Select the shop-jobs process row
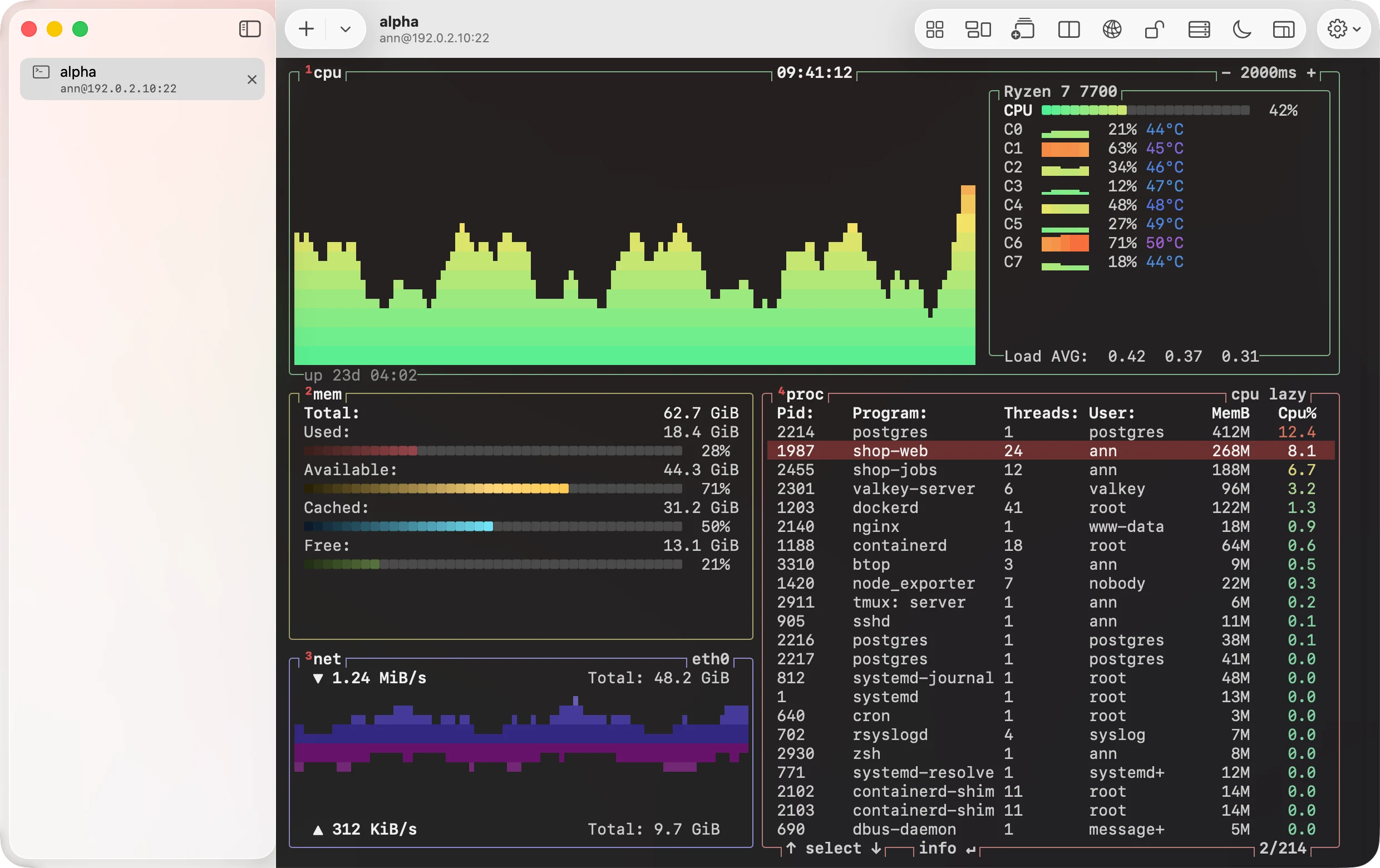Image resolution: width=1380 pixels, height=868 pixels. pyautogui.click(x=1051, y=470)
